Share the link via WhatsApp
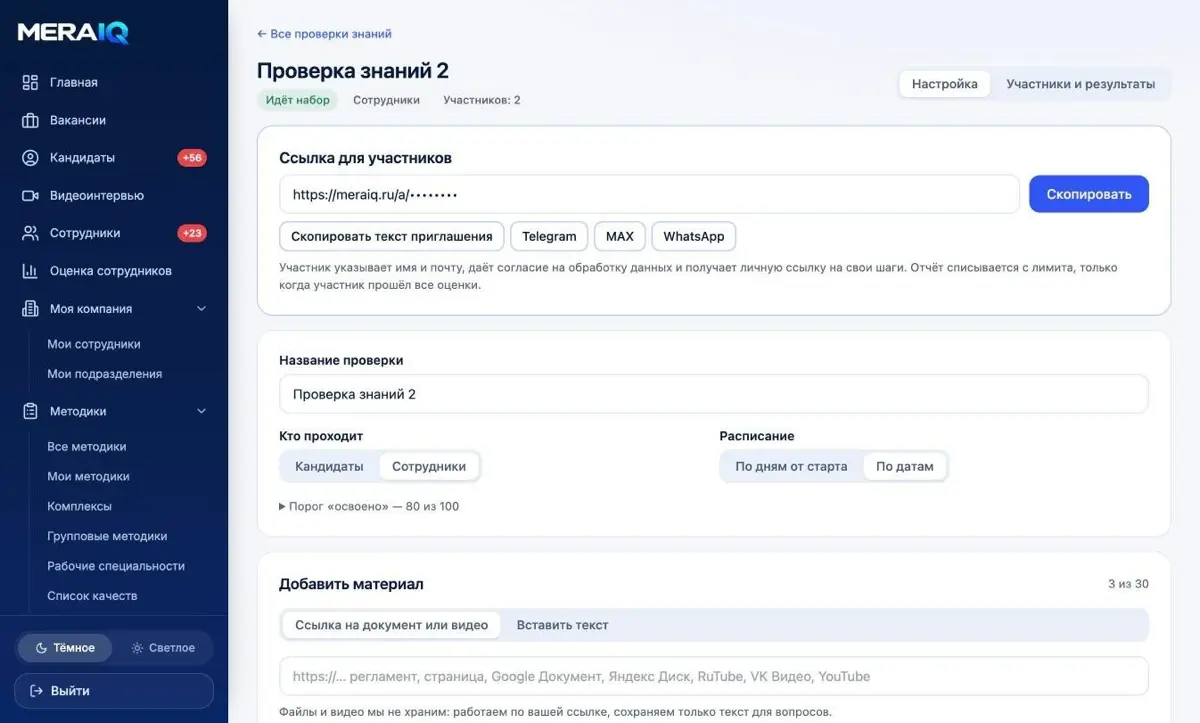The image size is (1200, 723). 694,237
